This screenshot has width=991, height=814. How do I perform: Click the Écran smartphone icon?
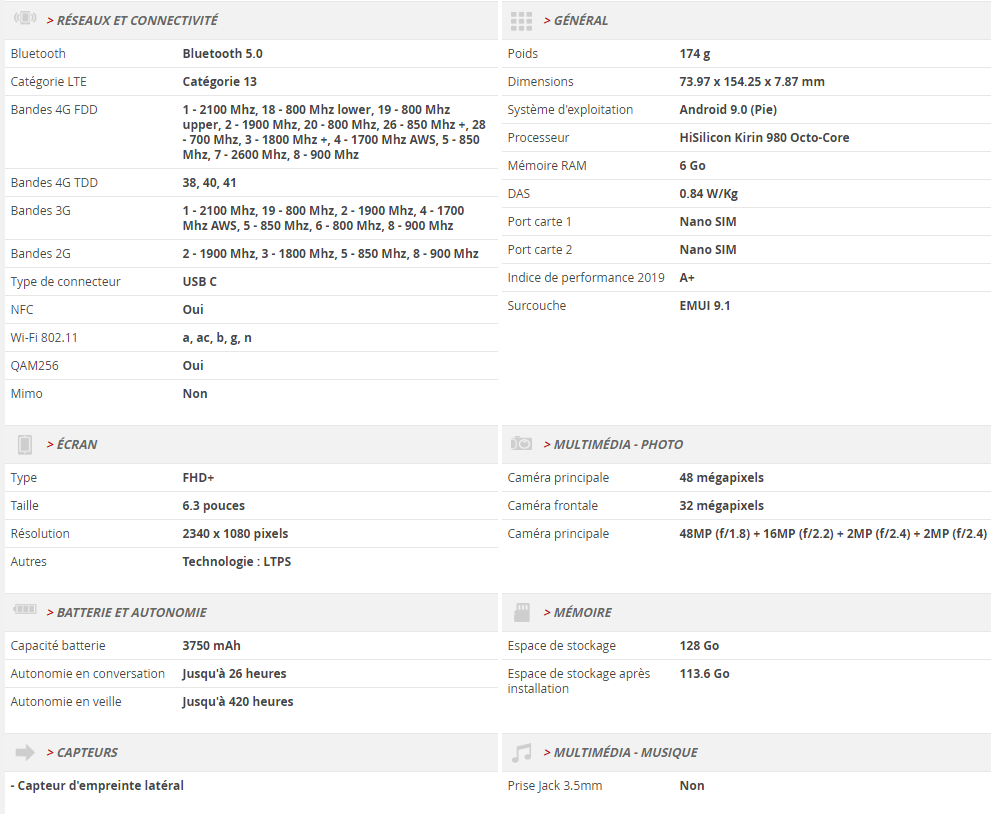tap(25, 444)
